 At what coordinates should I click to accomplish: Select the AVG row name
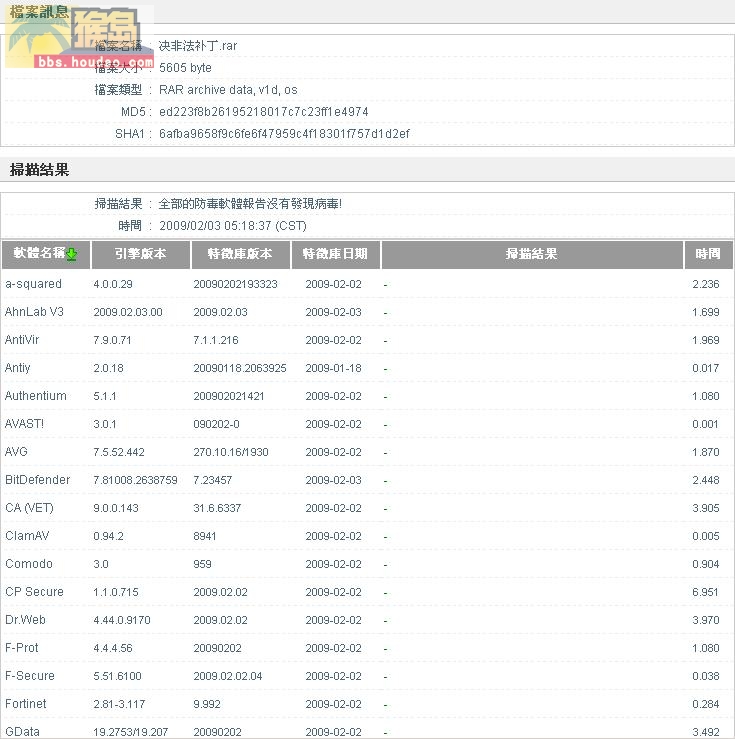(x=16, y=452)
